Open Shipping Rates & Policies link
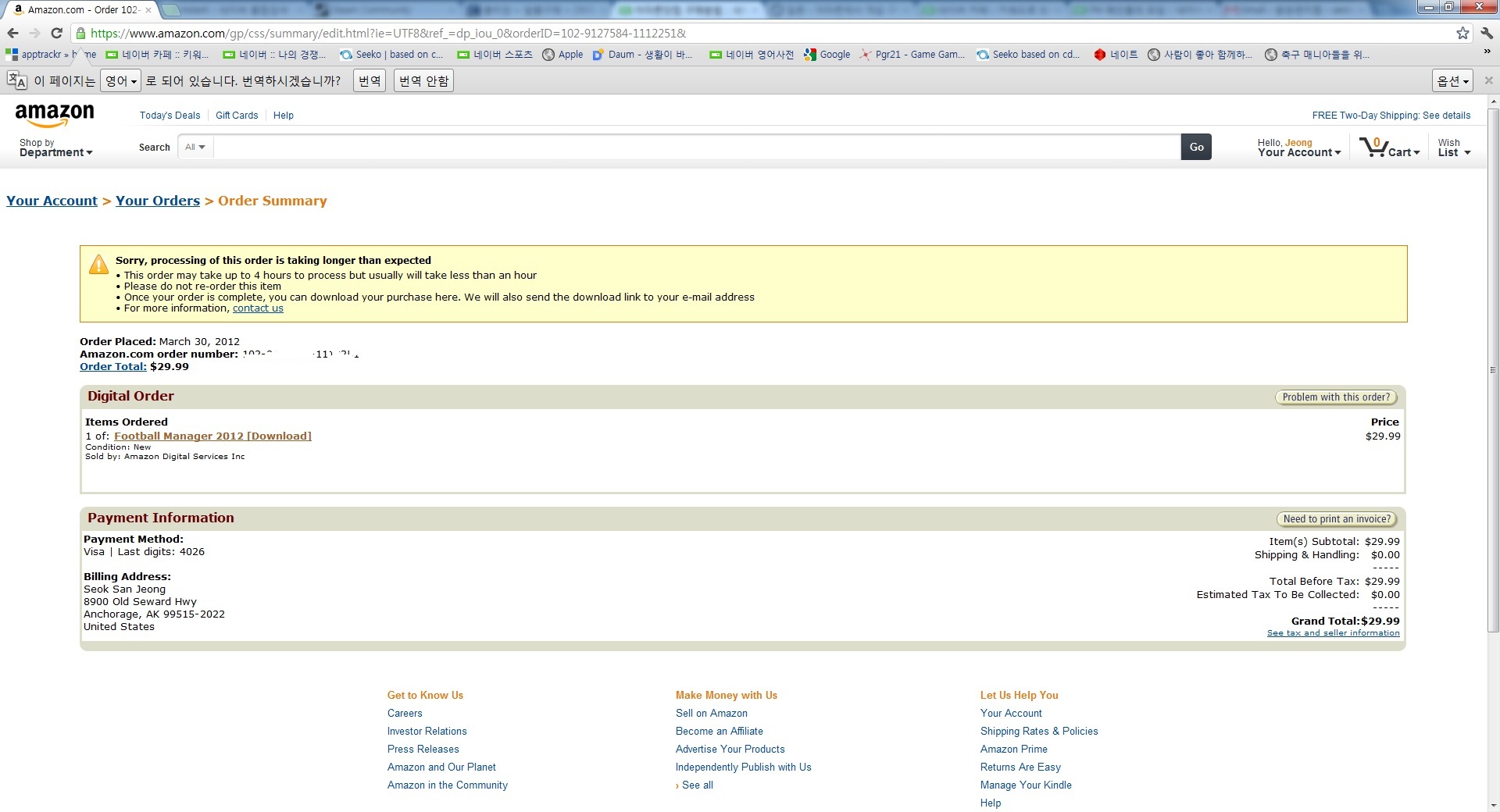This screenshot has width=1500, height=812. (x=1039, y=732)
